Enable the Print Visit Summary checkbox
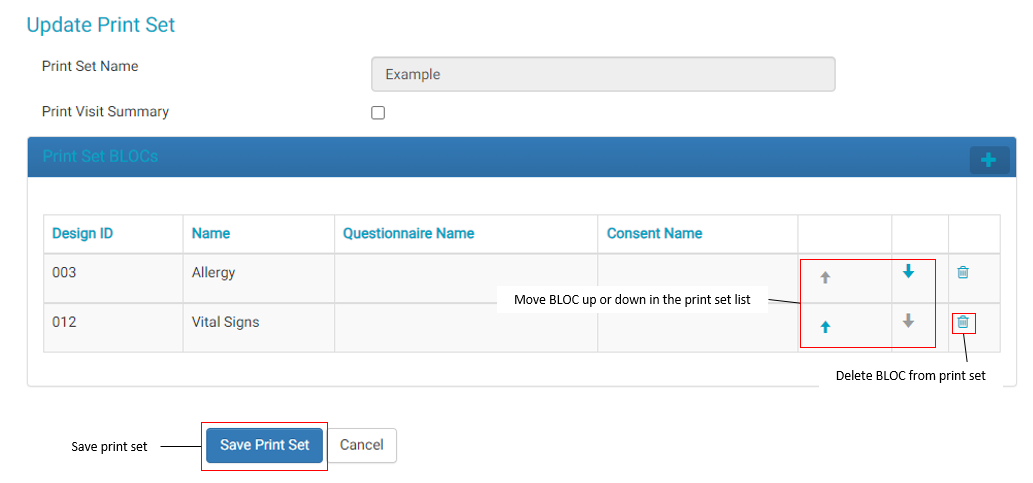This screenshot has width=1033, height=483. point(378,113)
